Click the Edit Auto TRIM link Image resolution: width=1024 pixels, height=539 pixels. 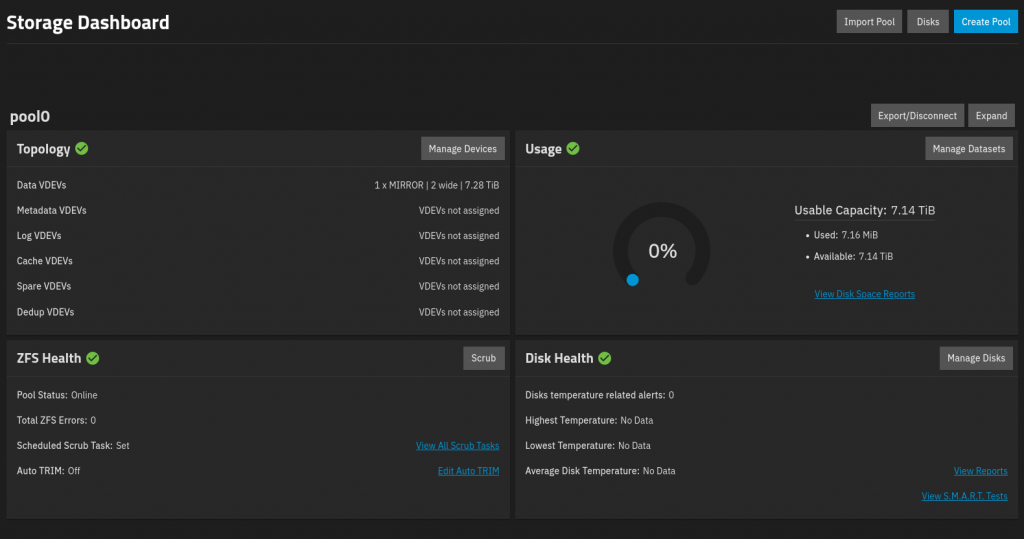468,471
